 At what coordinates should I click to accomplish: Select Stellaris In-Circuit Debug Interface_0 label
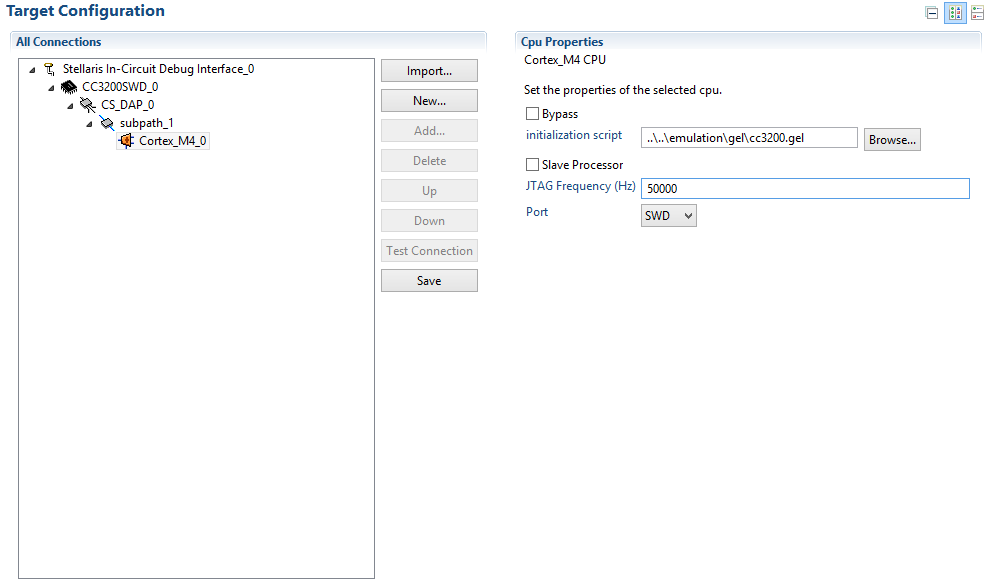158,69
